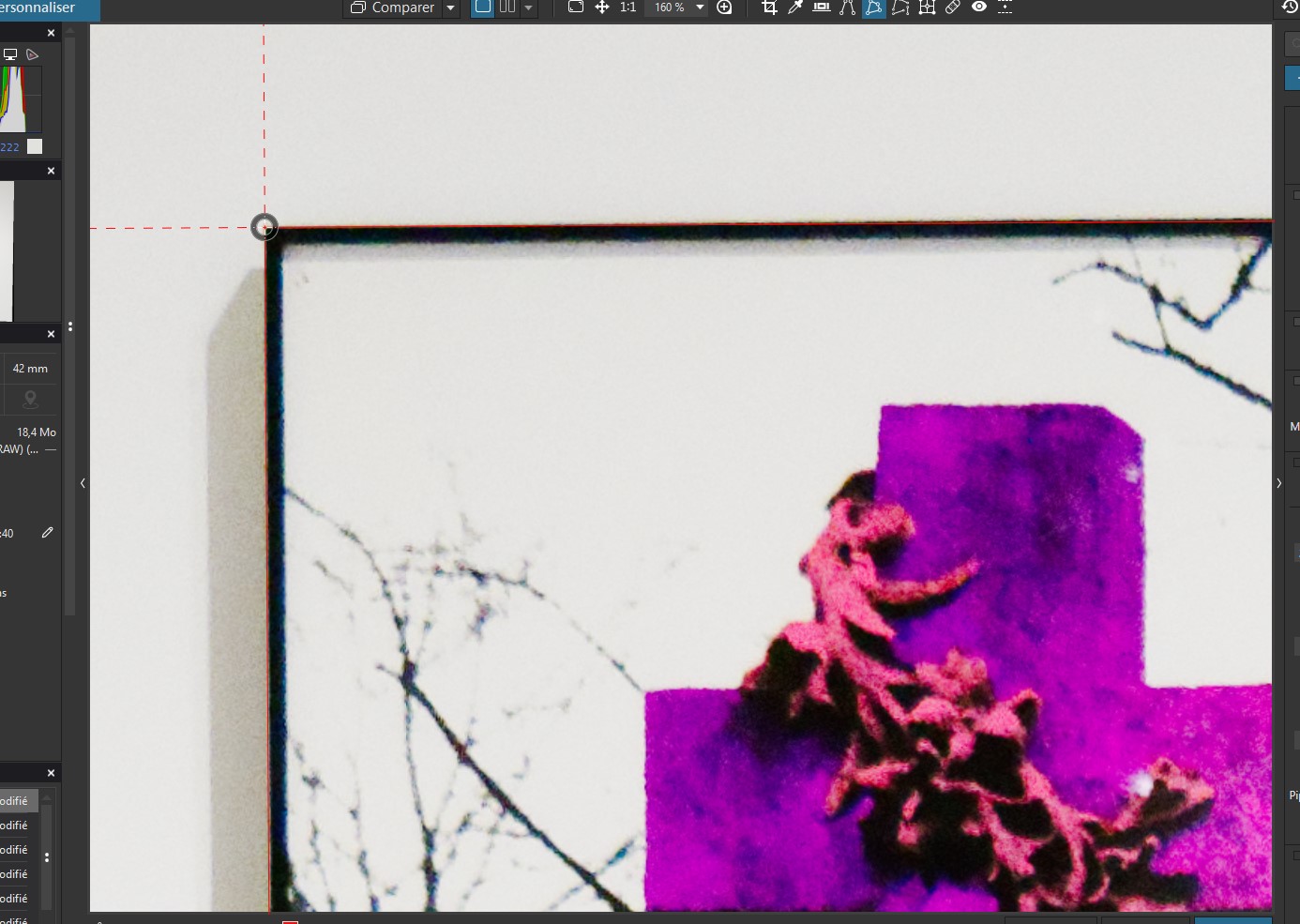Expand the Comparer options arrow
This screenshot has width=1300, height=924.
pyautogui.click(x=450, y=8)
